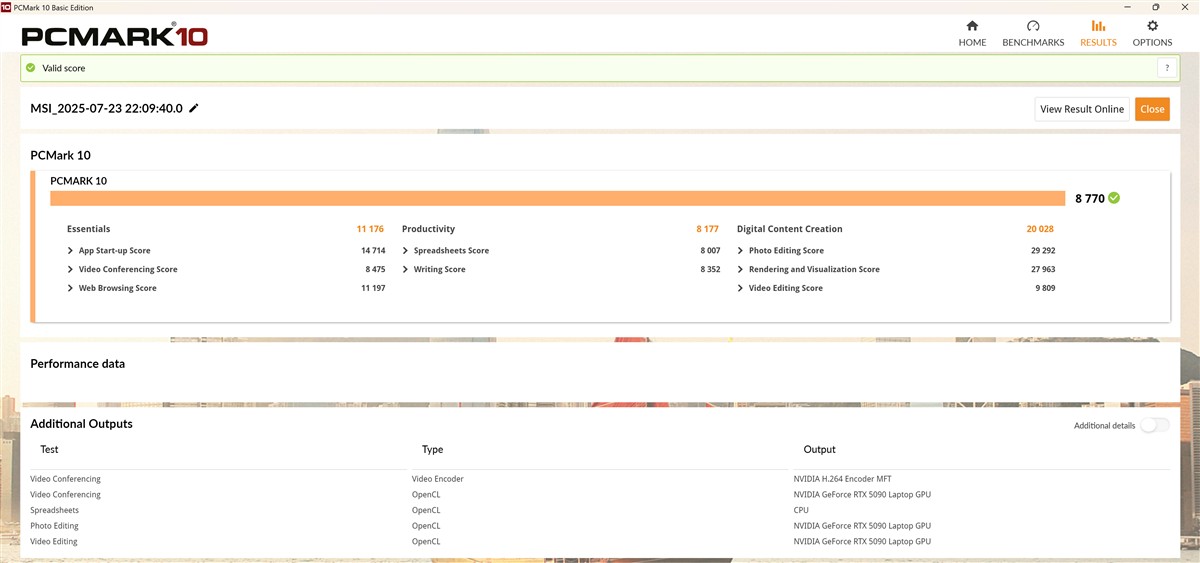Expand the Spreadsheets Score chevron
Image resolution: width=1200 pixels, height=563 pixels.
pos(405,251)
